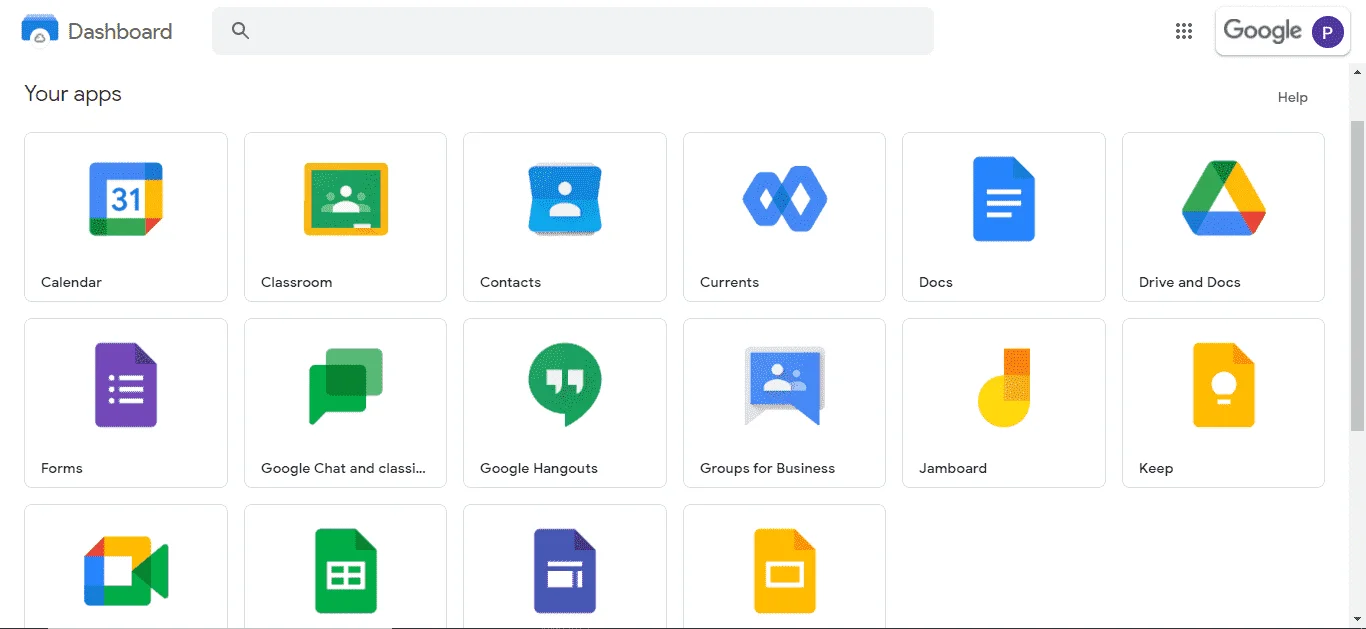The height and width of the screenshot is (629, 1366).
Task: Click the Your apps heading
Action: click(x=73, y=94)
